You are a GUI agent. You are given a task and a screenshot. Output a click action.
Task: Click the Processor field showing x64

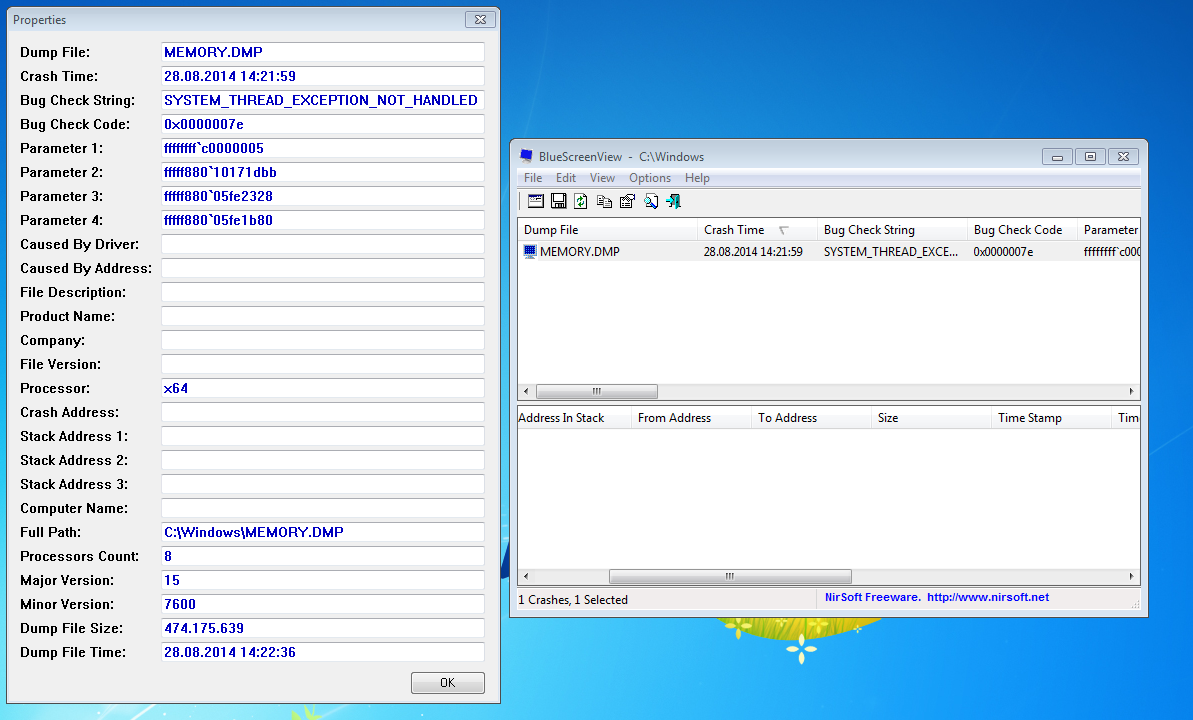323,388
